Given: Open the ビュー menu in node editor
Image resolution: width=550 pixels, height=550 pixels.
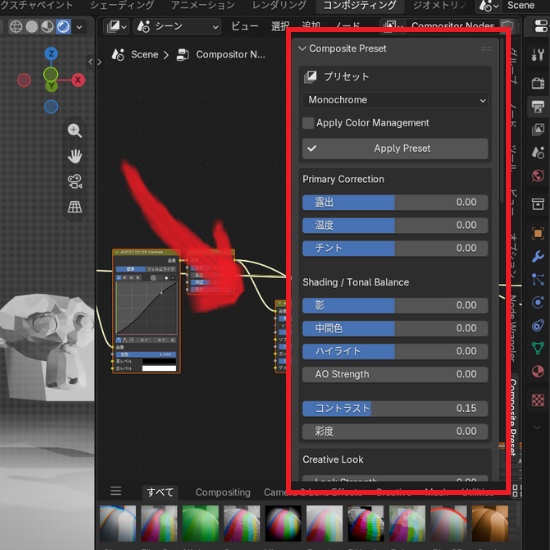Looking at the screenshot, I should click(x=244, y=26).
